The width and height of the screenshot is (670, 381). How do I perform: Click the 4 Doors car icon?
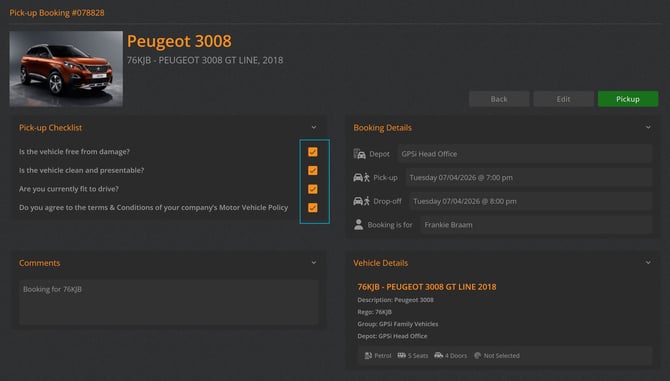click(438, 355)
